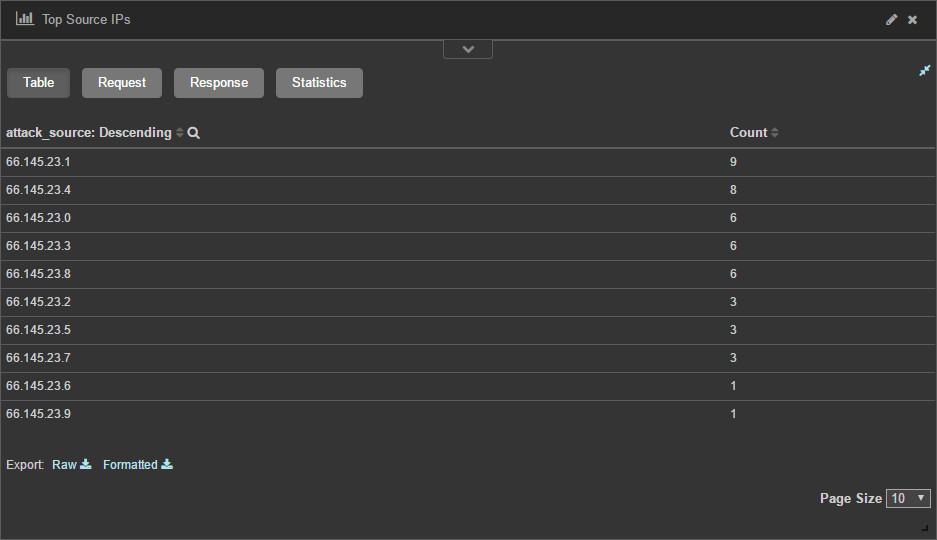Screen dimensions: 937x540
Task: Click the collapse arrows icon at top right
Action: coord(925,71)
